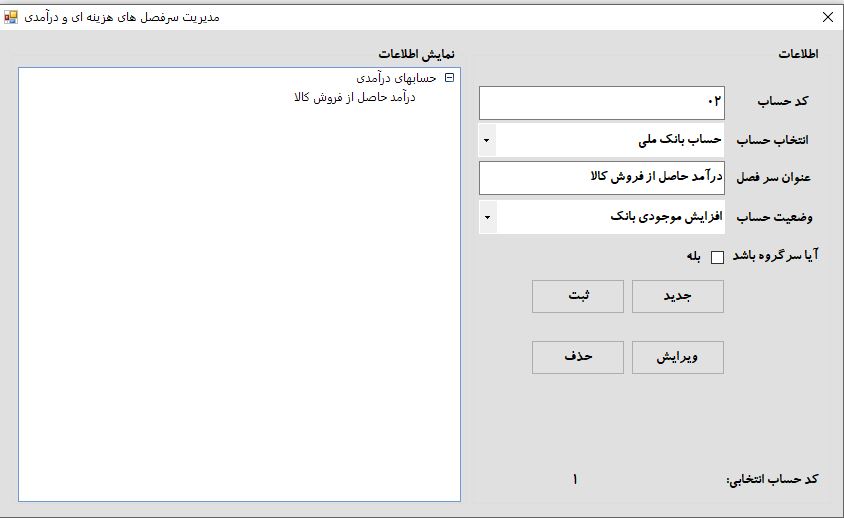Open the وضعیت حساب dropdown arrow
The height and width of the screenshot is (518, 844).
pyautogui.click(x=487, y=218)
